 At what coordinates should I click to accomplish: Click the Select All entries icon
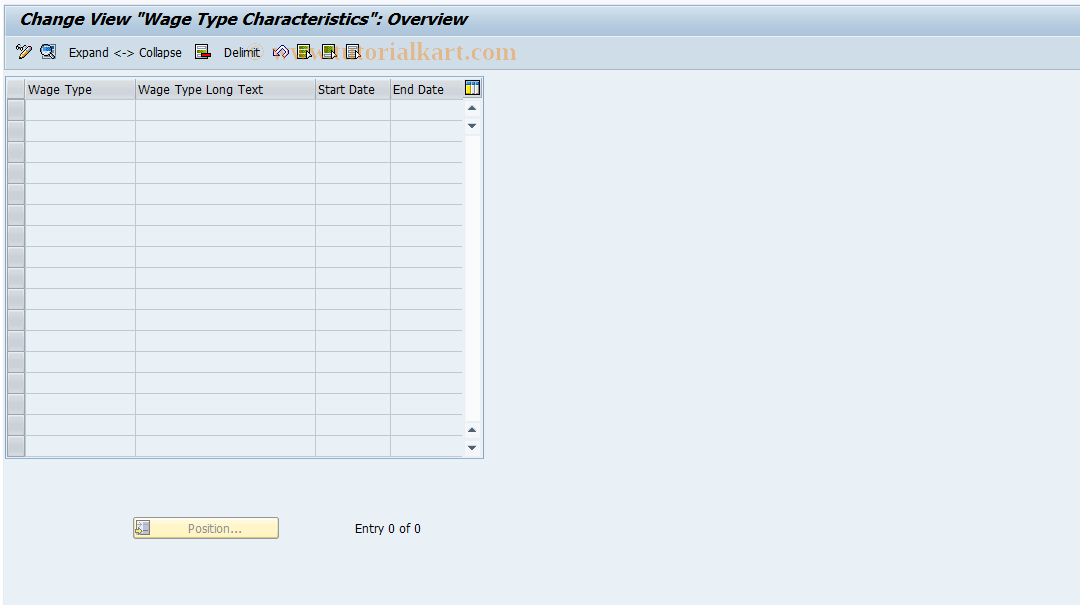pos(304,52)
